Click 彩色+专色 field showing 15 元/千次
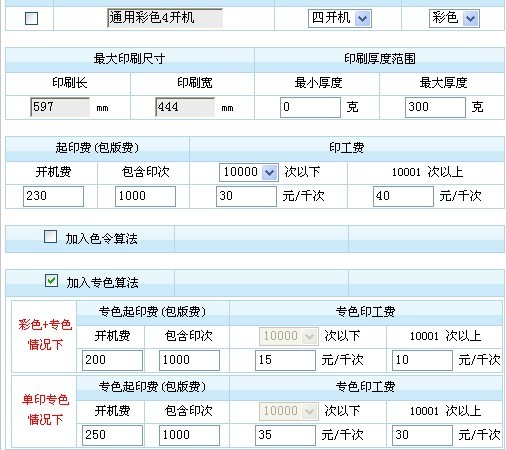Image resolution: width=506 pixels, height=450 pixels. tap(285, 360)
